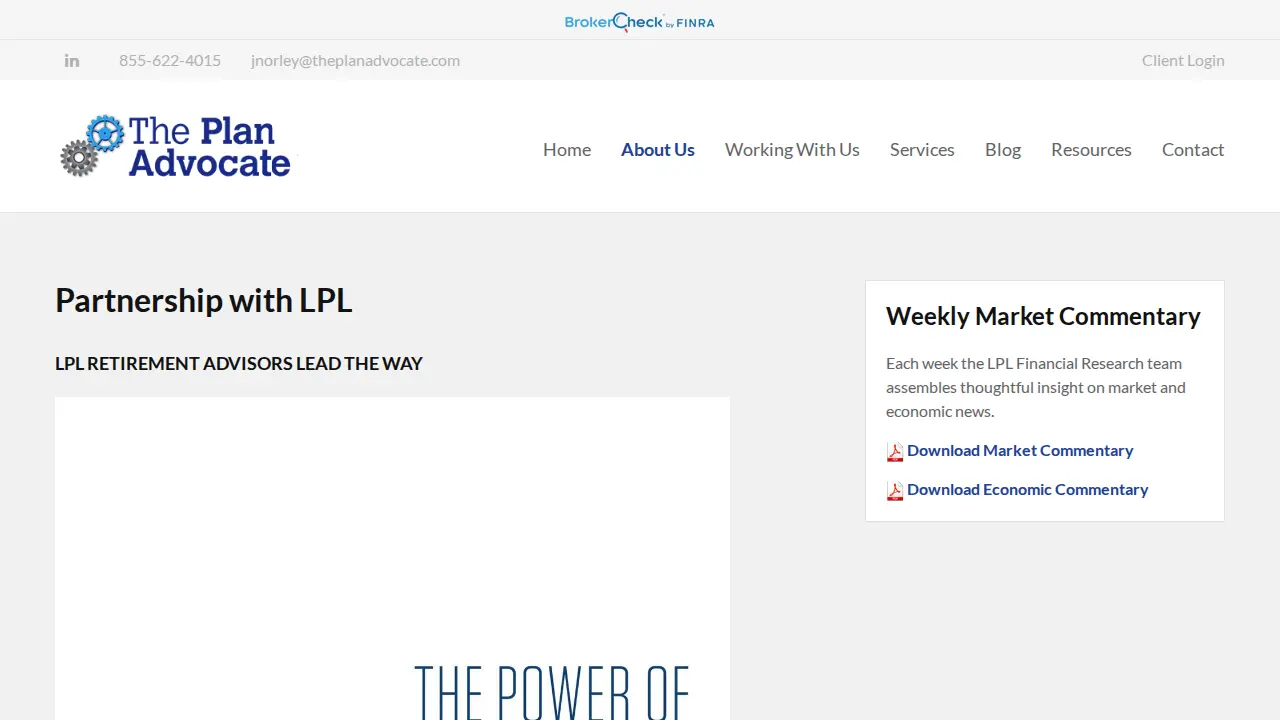This screenshot has height=720, width=1280.
Task: Click the Partnership with LPL heading
Action: pyautogui.click(x=204, y=300)
